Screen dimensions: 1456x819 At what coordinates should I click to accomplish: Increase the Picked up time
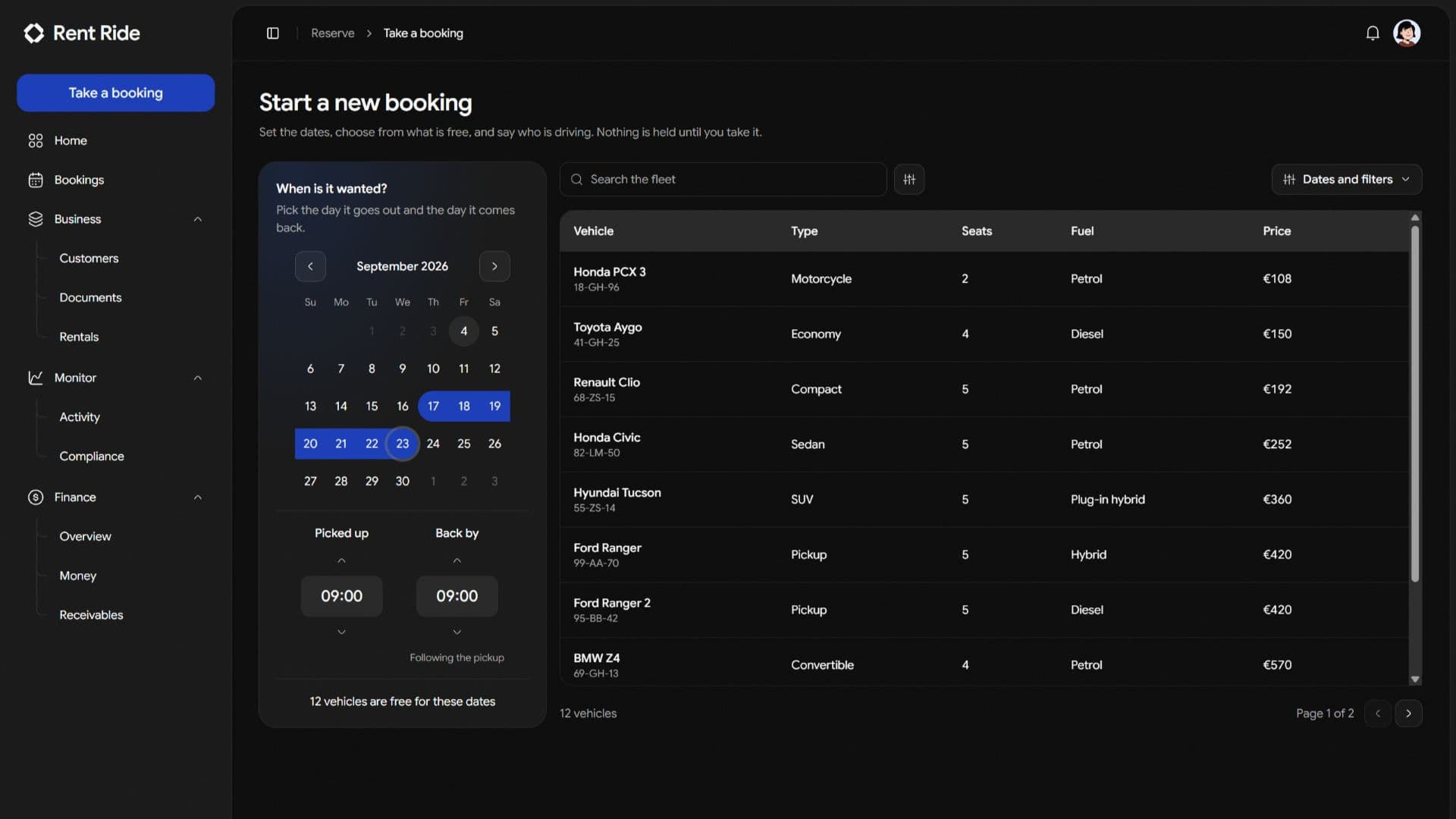pos(341,560)
